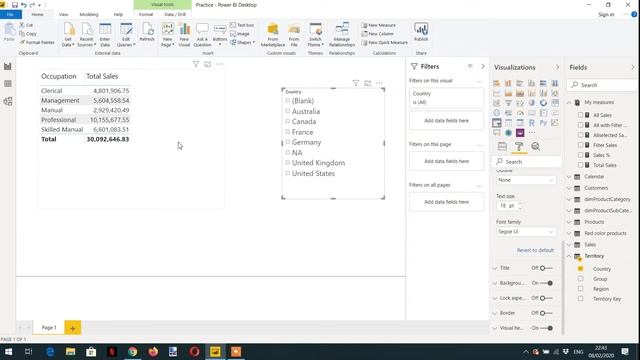Screen dimensions: 640x360
Task: Switch to Report view in left sidebar
Action: (8, 67)
